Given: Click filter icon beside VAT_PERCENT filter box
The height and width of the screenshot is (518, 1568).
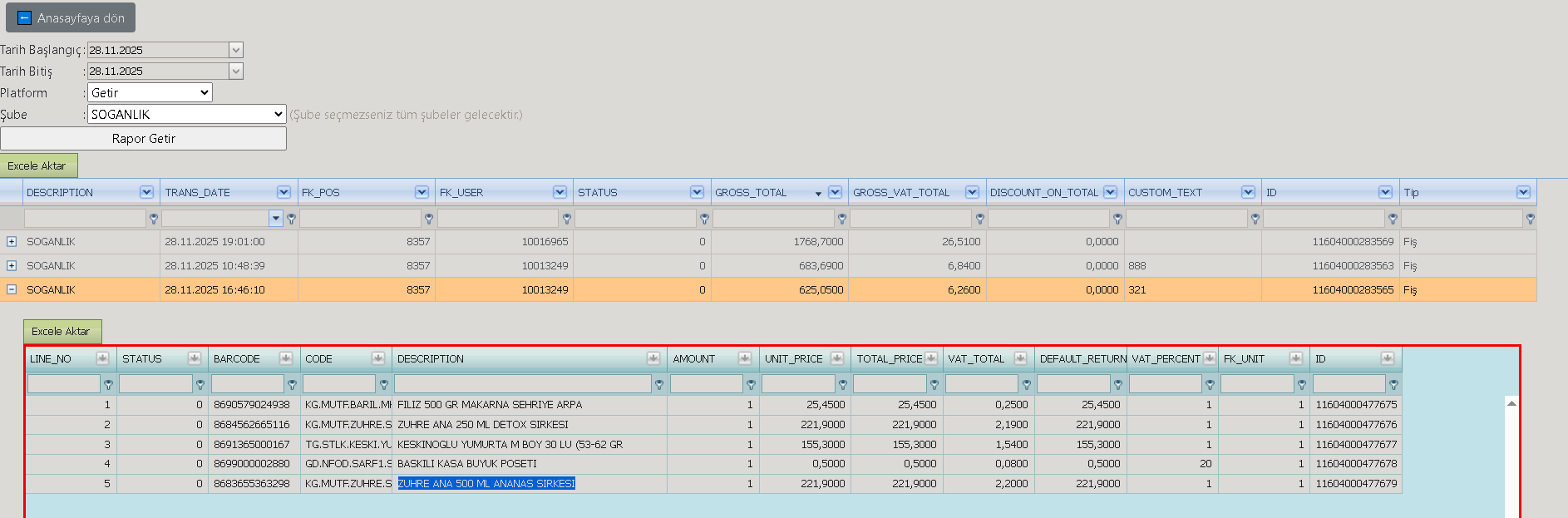Looking at the screenshot, I should tap(1210, 385).
